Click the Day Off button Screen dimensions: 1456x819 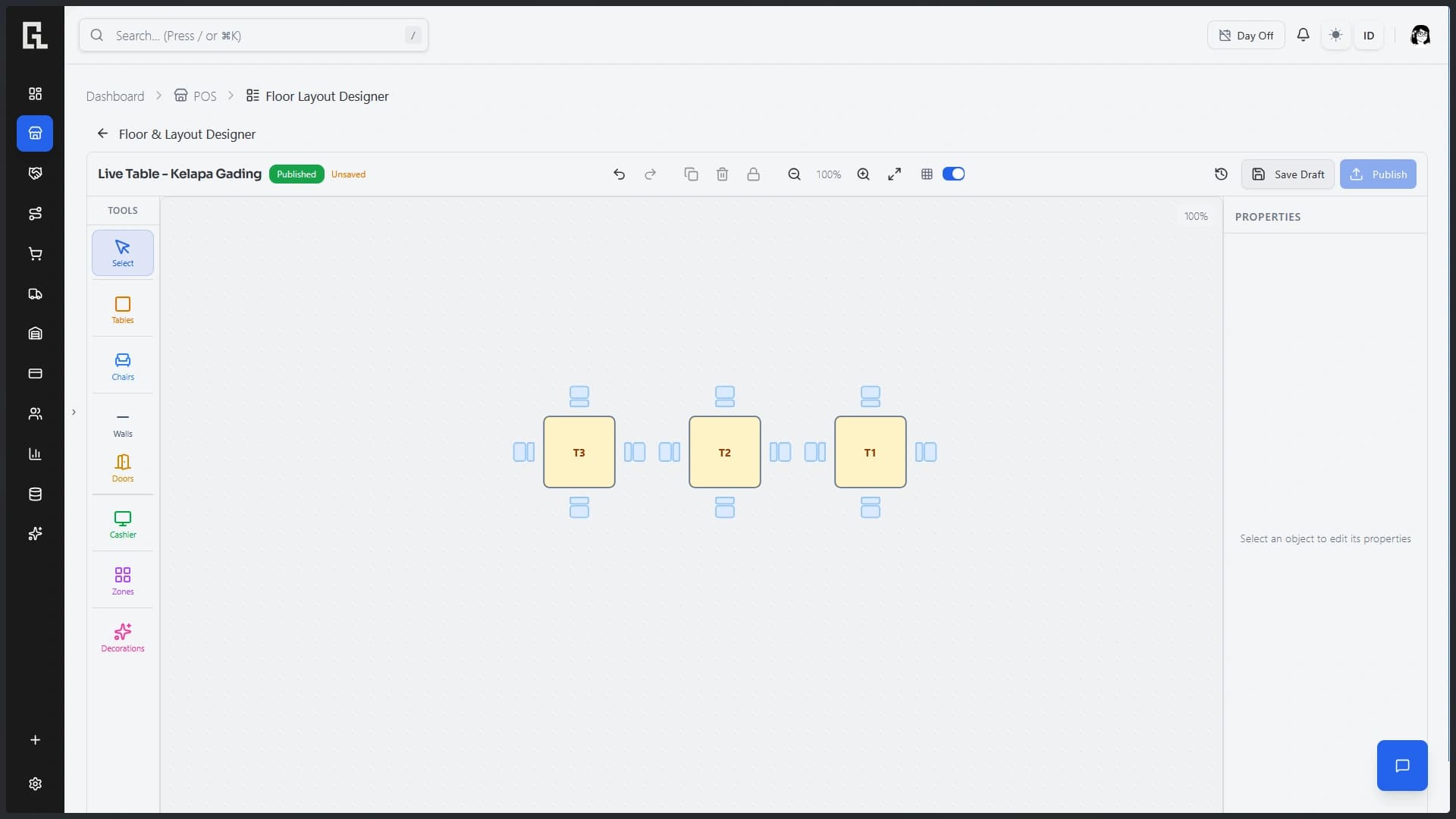(x=1246, y=36)
